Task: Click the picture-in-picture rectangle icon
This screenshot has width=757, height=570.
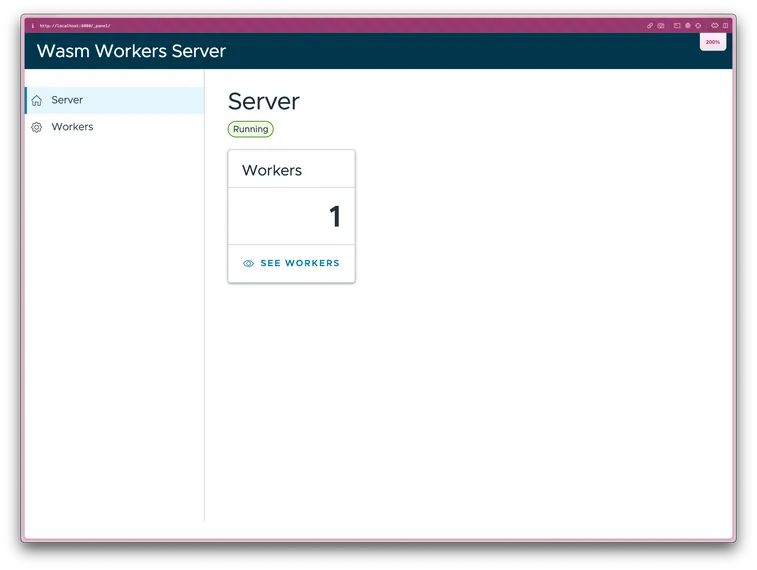Action: click(x=677, y=25)
